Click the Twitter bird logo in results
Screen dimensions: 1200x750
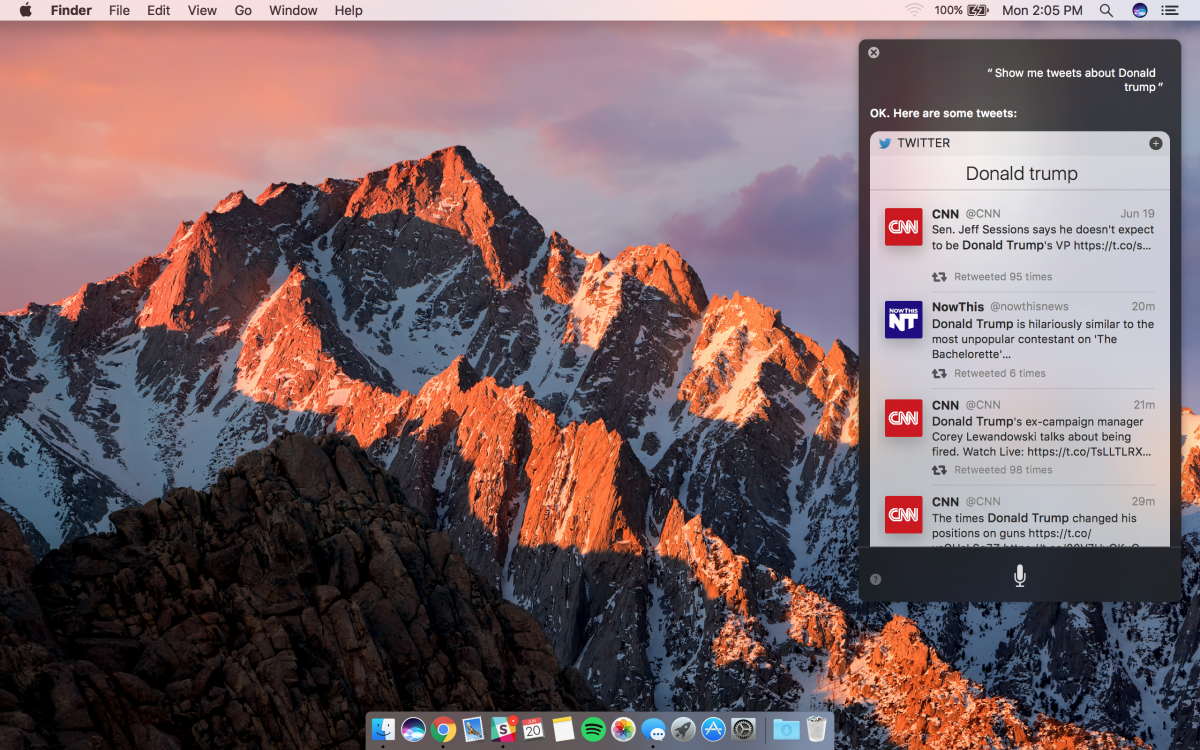(x=885, y=143)
